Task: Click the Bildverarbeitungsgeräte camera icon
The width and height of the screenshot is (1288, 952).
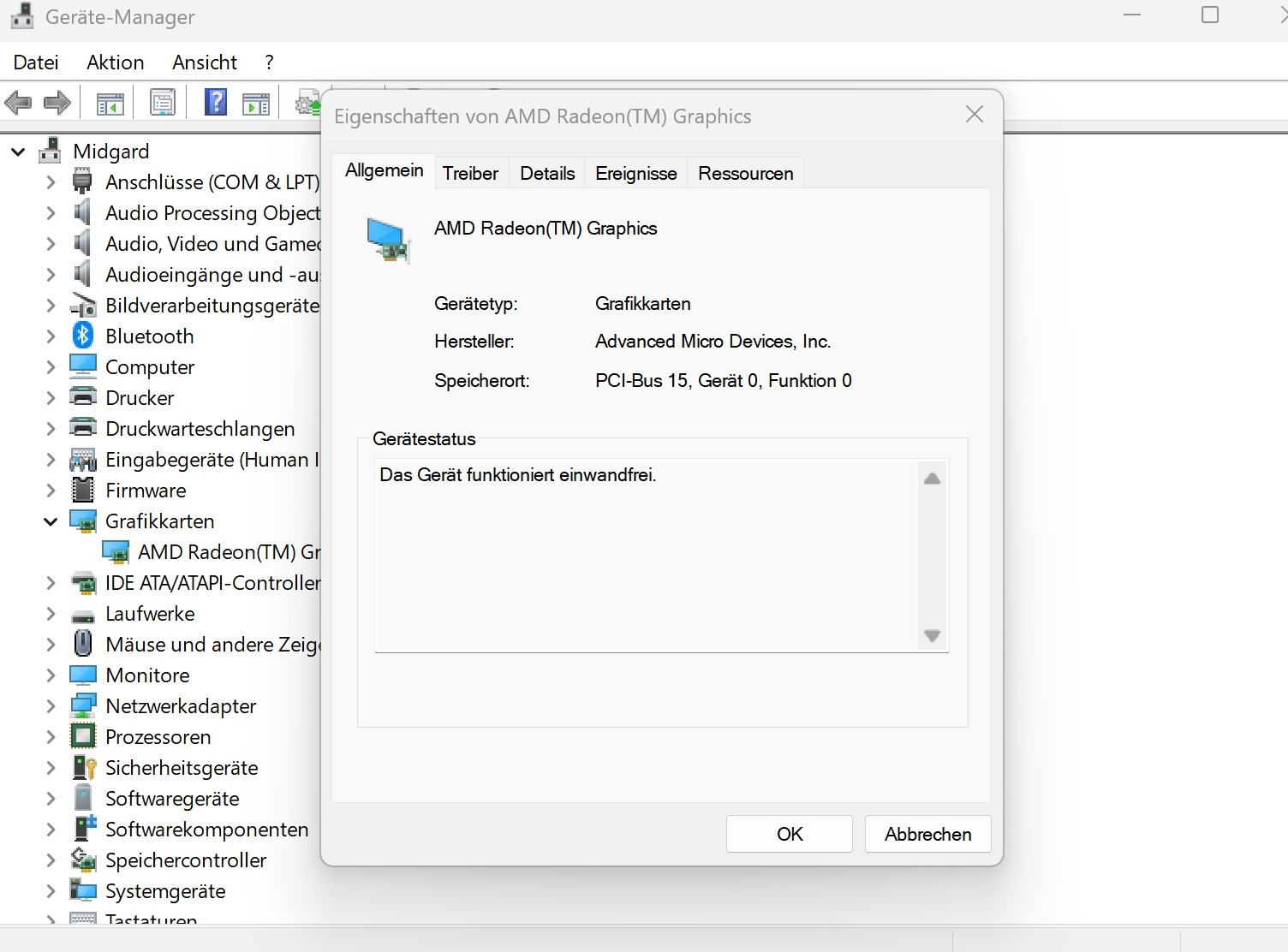Action: click(x=82, y=305)
